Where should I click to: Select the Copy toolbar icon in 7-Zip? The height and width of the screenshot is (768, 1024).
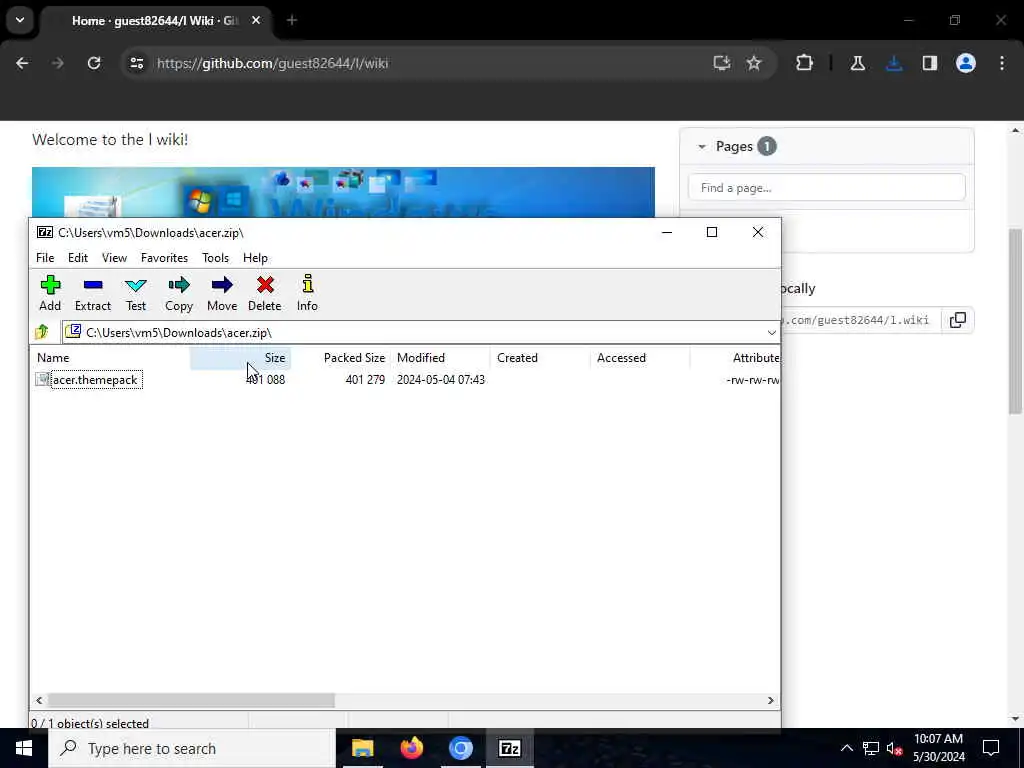click(x=178, y=293)
